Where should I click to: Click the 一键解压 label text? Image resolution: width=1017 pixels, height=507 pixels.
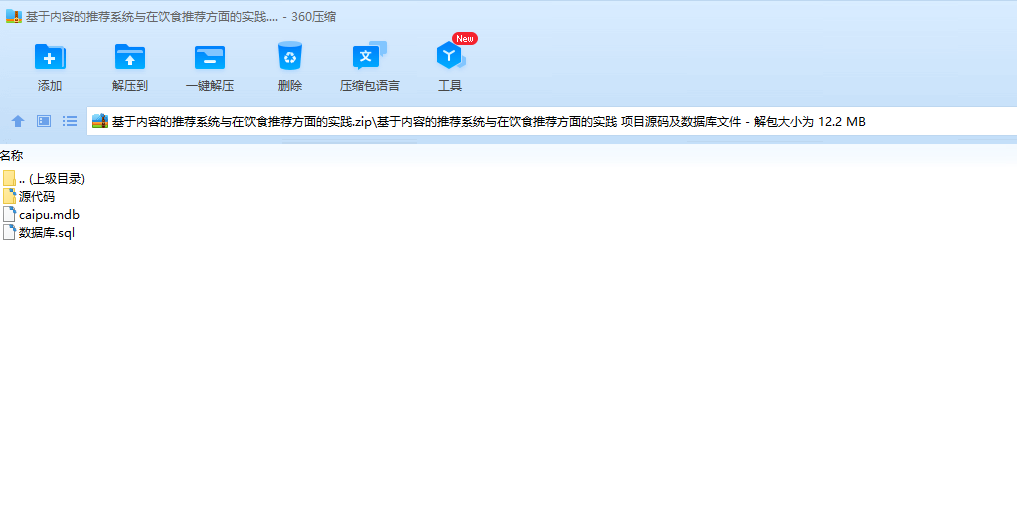209,86
